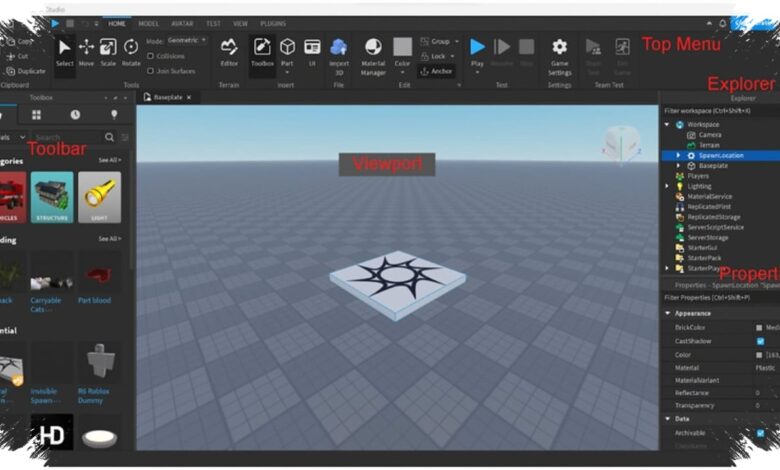Click the Toolbox filter options icon
The image size is (780, 470).
[125, 137]
